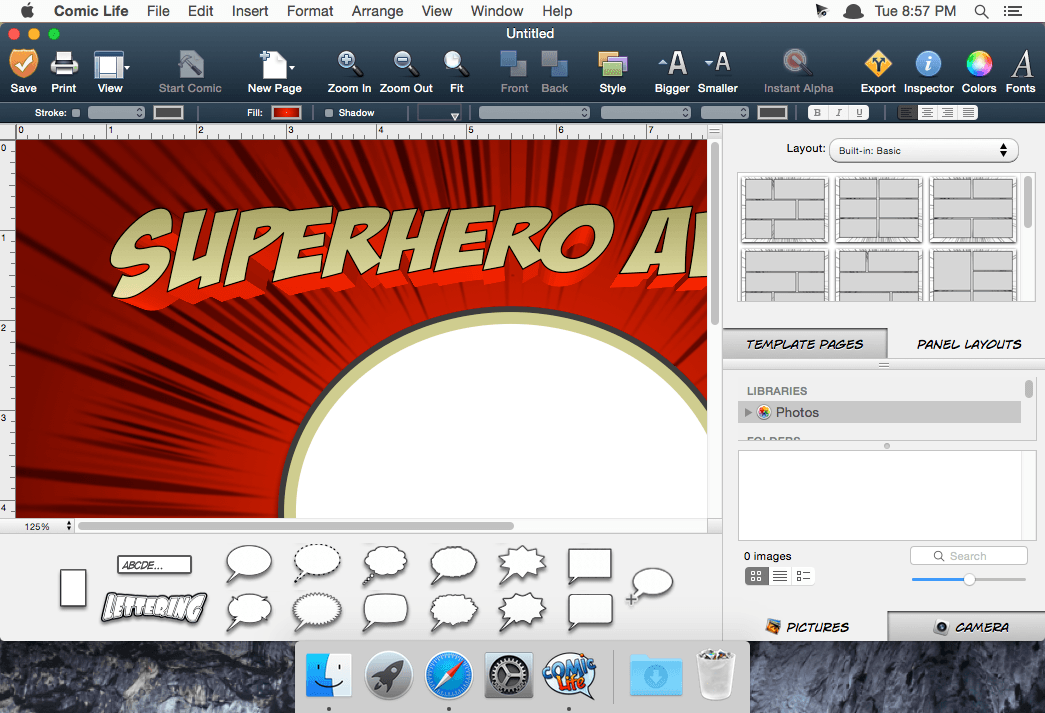Image resolution: width=1045 pixels, height=713 pixels.
Task: Open the Layout Built-in: Basic dropdown
Action: 923,151
